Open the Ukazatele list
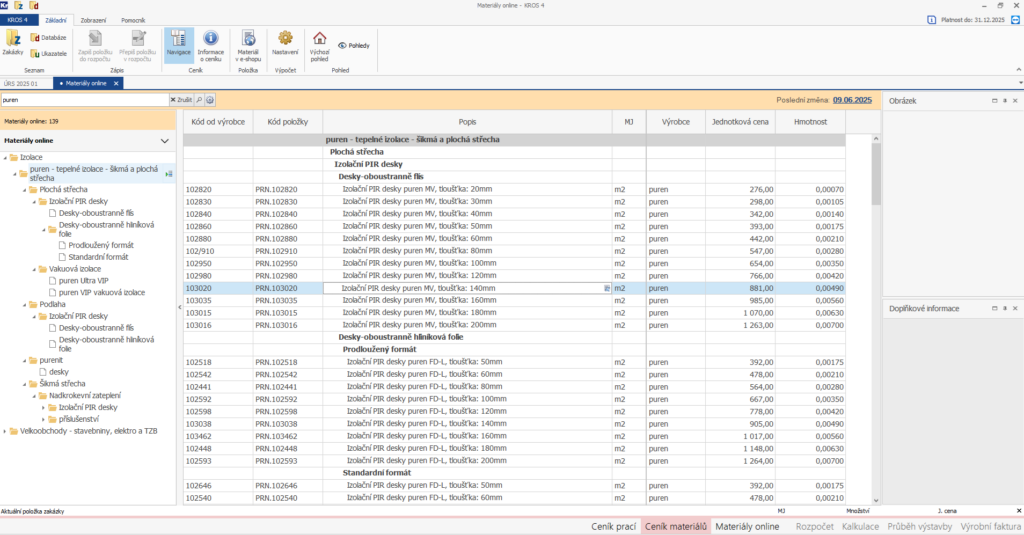This screenshot has width=1024, height=535. point(49,54)
